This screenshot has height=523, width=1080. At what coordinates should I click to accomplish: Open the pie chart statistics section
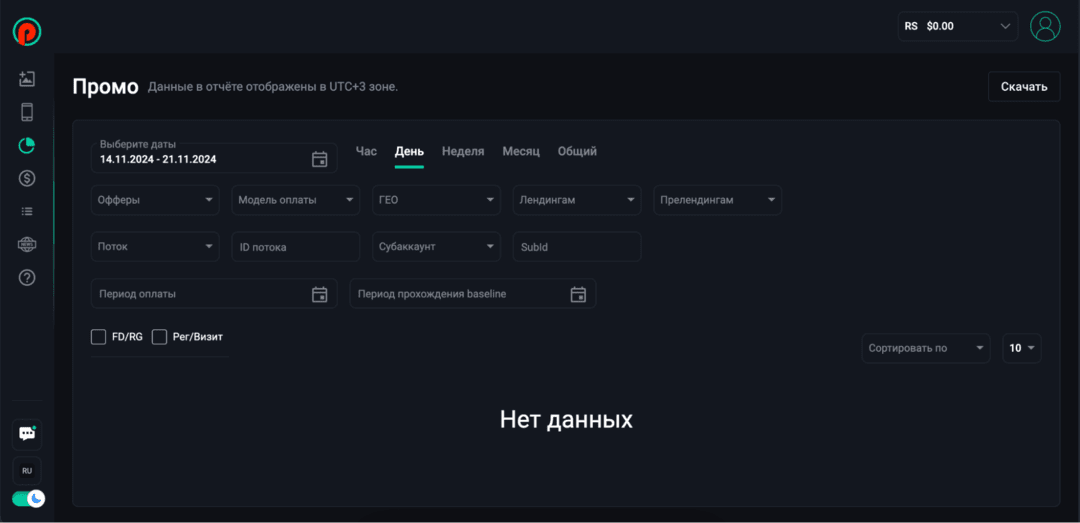[x=27, y=145]
